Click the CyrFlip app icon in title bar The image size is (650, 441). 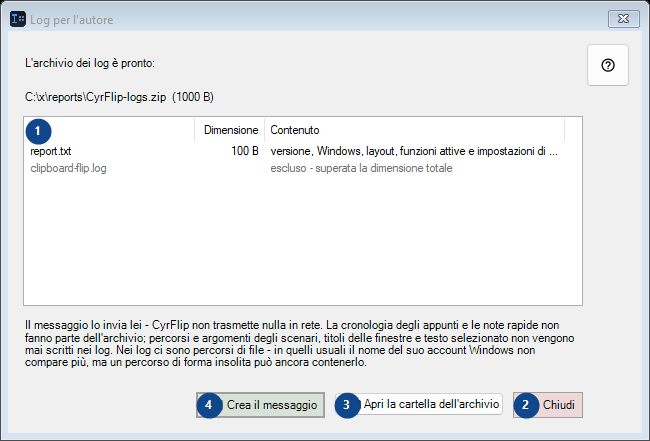[18, 19]
